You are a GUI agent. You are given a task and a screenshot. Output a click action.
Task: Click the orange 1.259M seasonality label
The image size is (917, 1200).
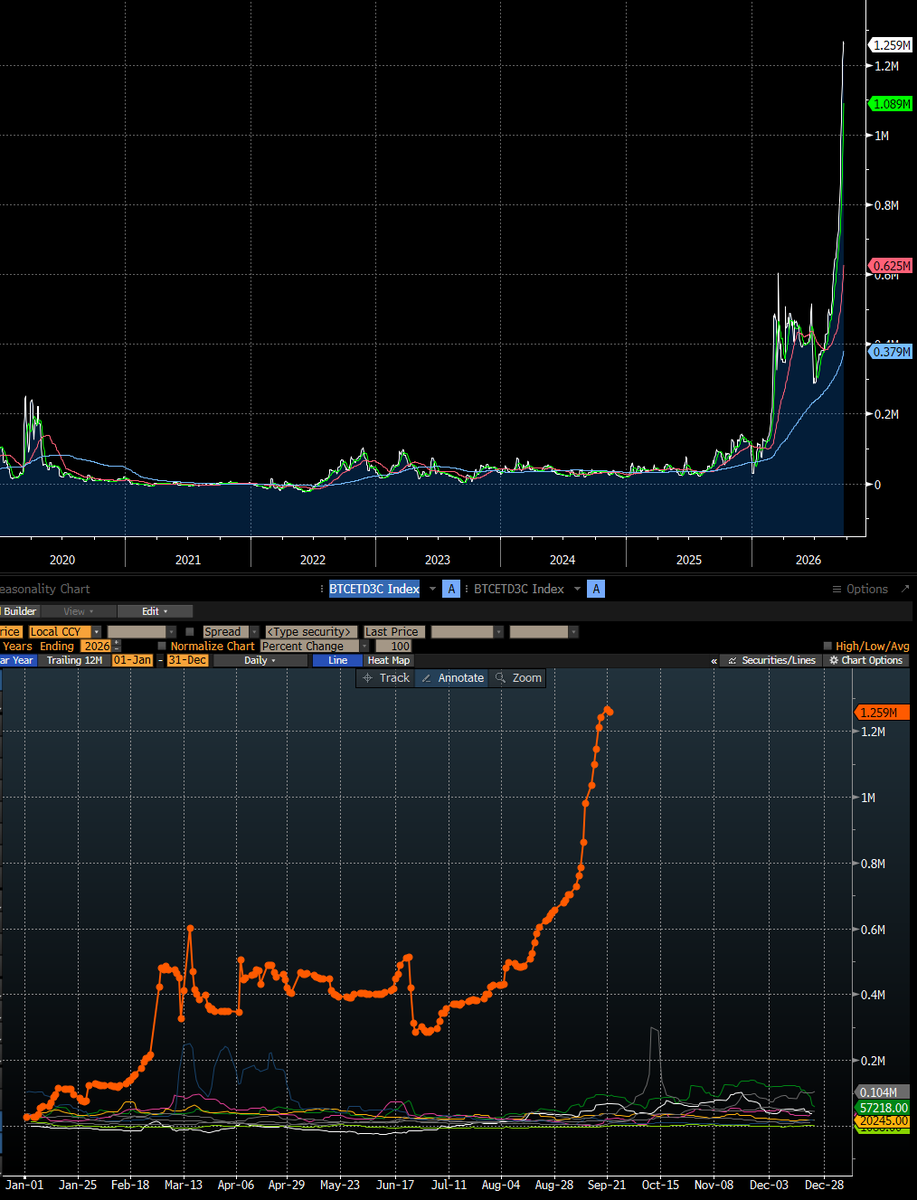(883, 712)
